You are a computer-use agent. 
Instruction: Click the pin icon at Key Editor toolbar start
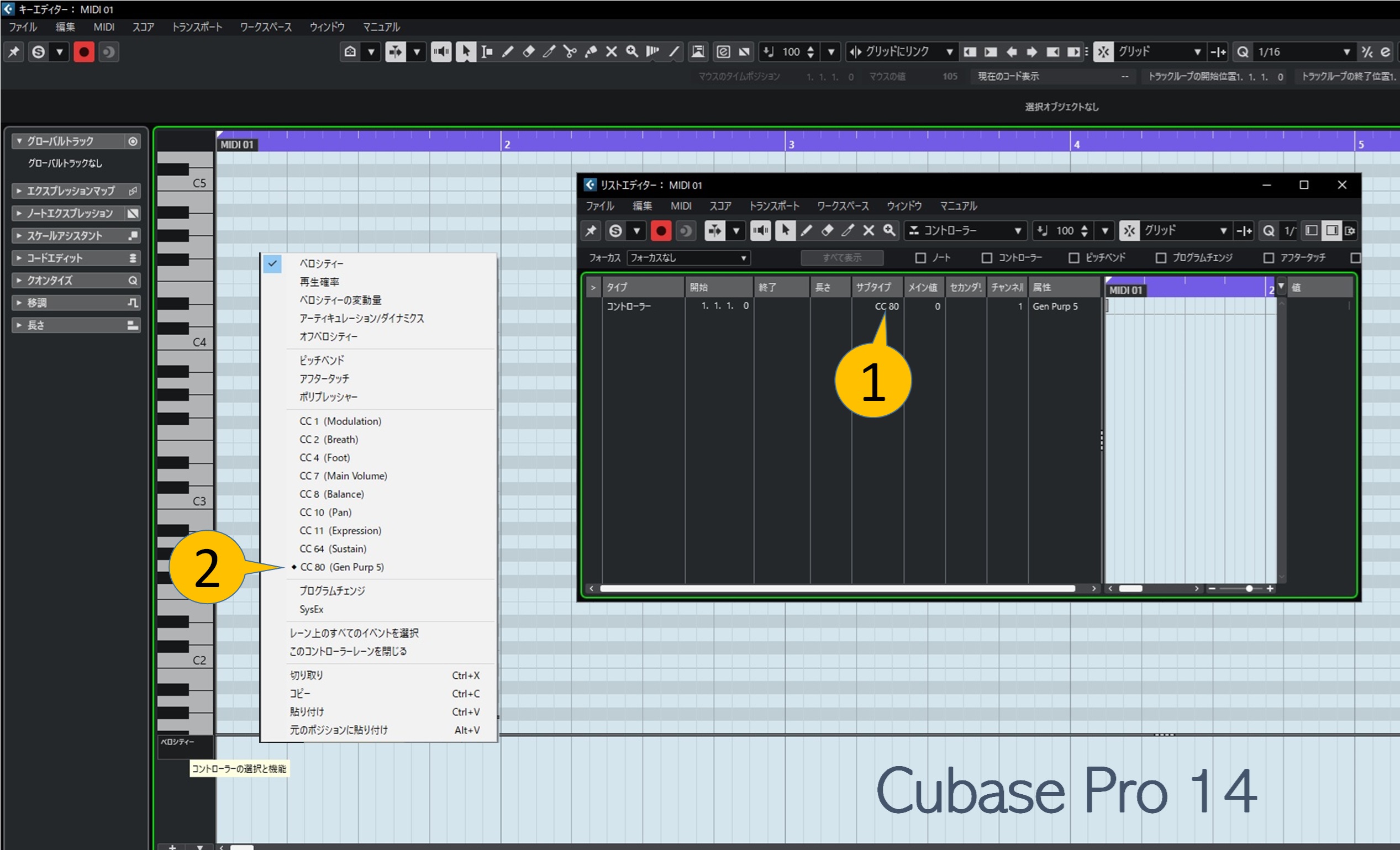(x=14, y=52)
